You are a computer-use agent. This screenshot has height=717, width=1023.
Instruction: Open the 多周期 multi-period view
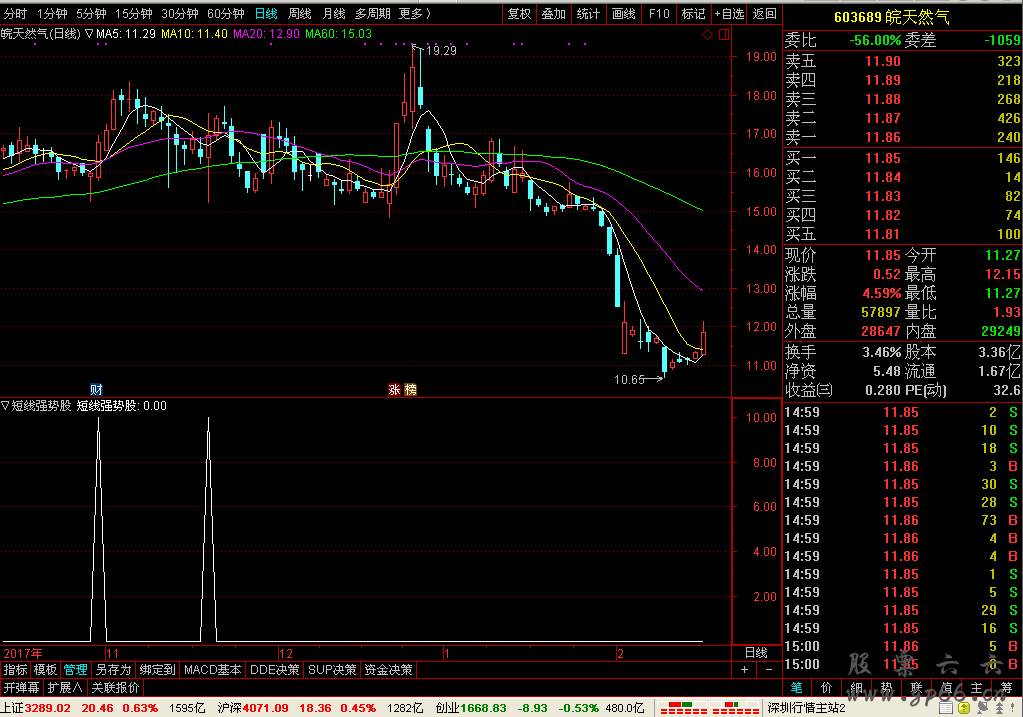coord(373,14)
